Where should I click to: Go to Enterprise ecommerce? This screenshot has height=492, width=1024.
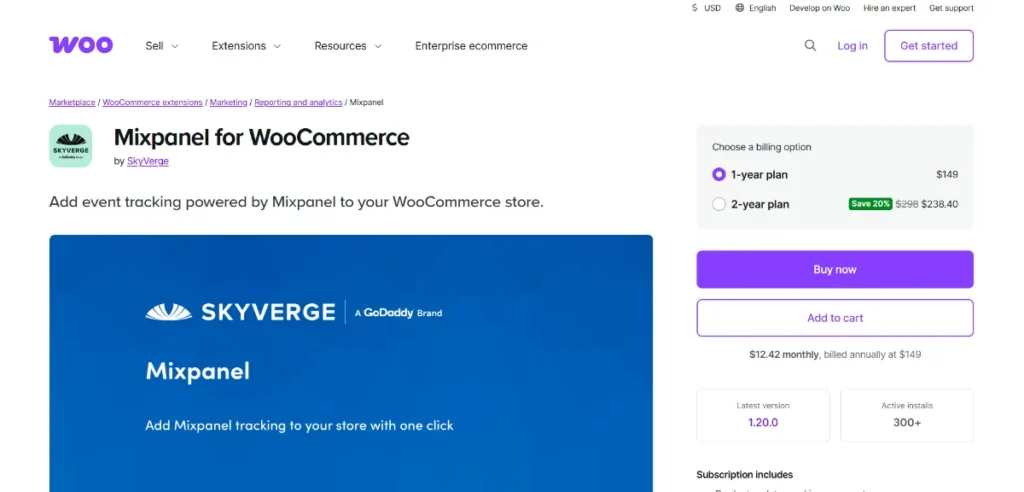[x=471, y=46]
